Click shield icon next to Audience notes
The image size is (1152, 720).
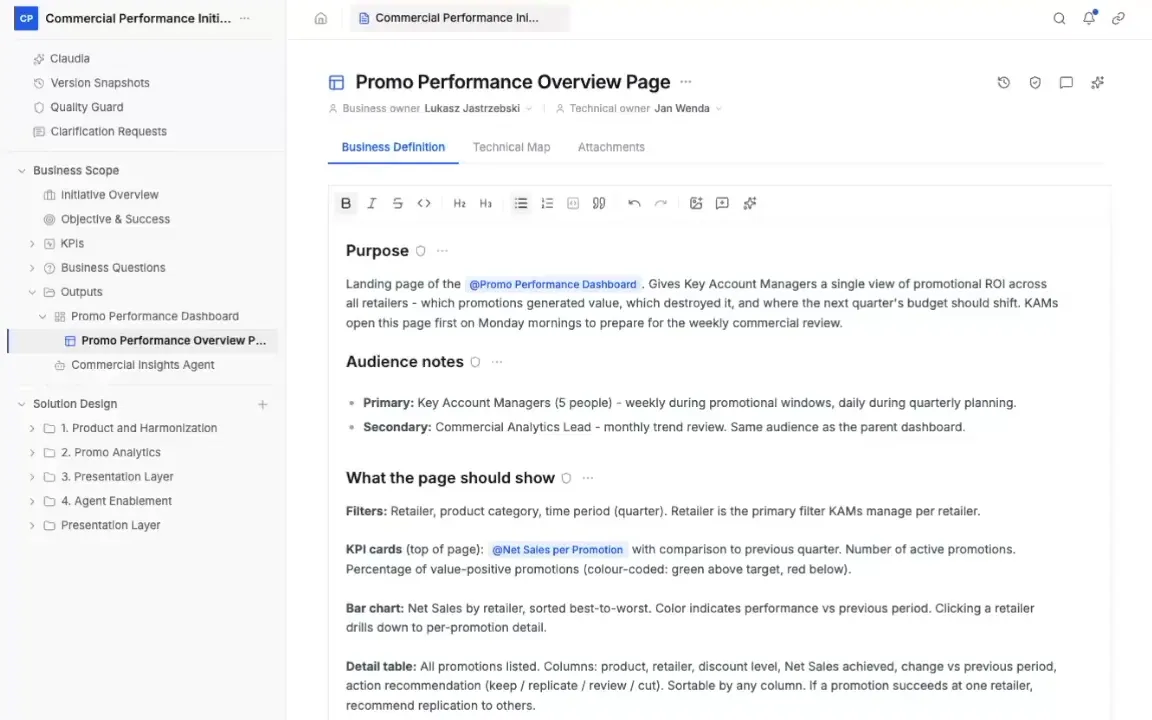point(475,361)
